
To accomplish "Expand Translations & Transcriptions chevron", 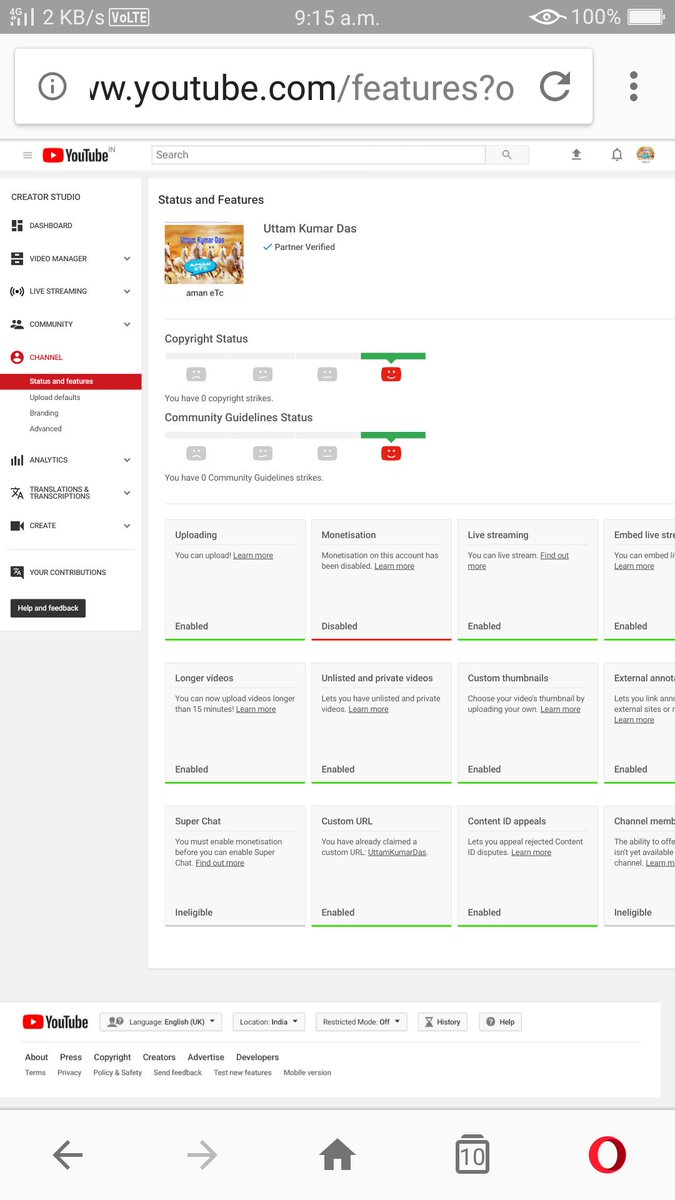I will coord(127,494).
